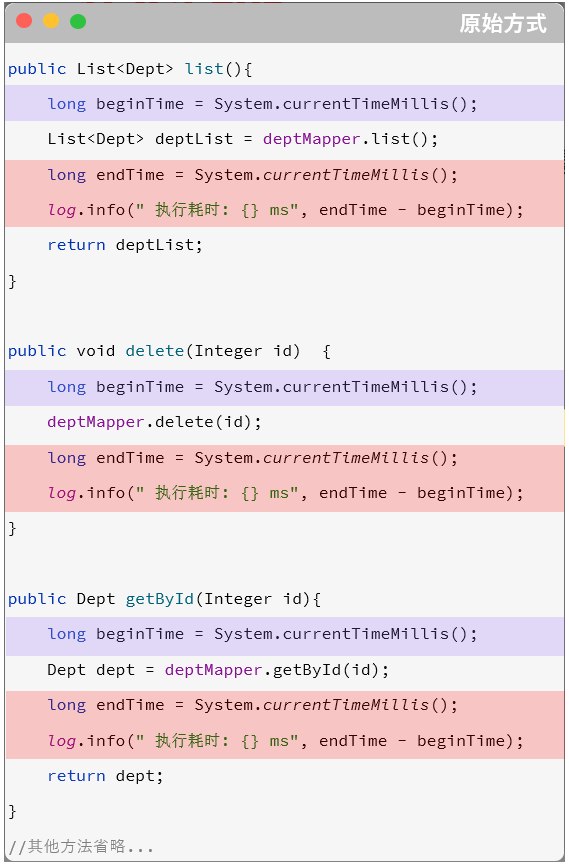
Task: Click the 'return dept;' line
Action: [x=106, y=776]
